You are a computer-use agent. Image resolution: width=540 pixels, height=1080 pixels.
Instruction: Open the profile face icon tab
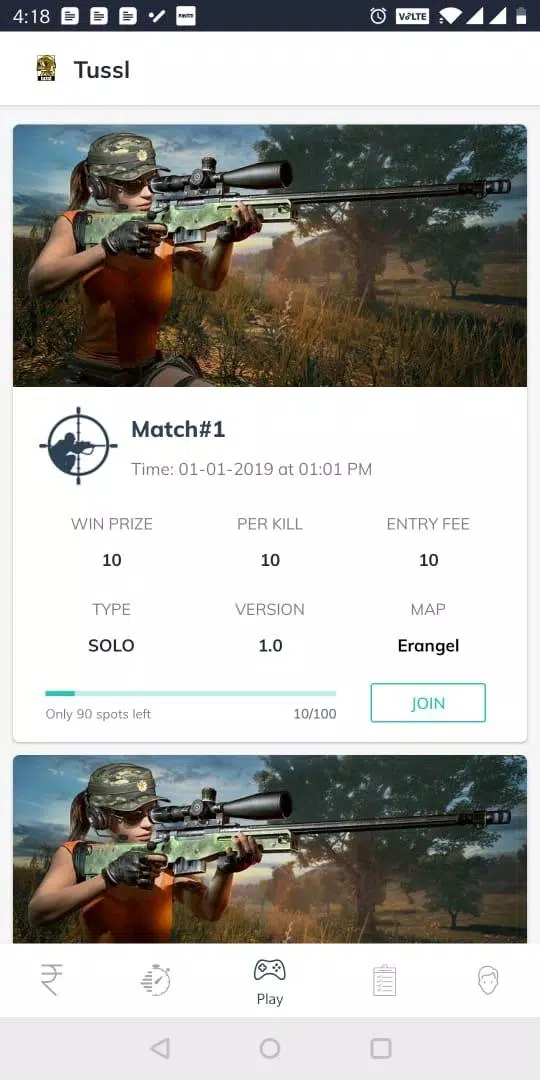[x=488, y=979]
